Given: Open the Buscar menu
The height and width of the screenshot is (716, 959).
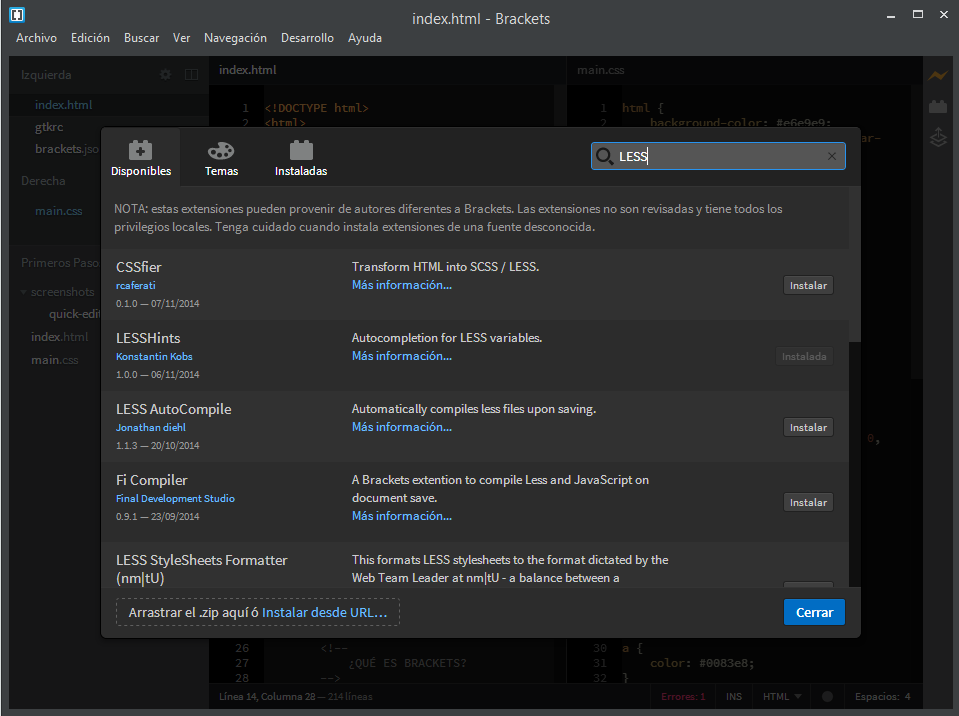Looking at the screenshot, I should tap(141, 38).
